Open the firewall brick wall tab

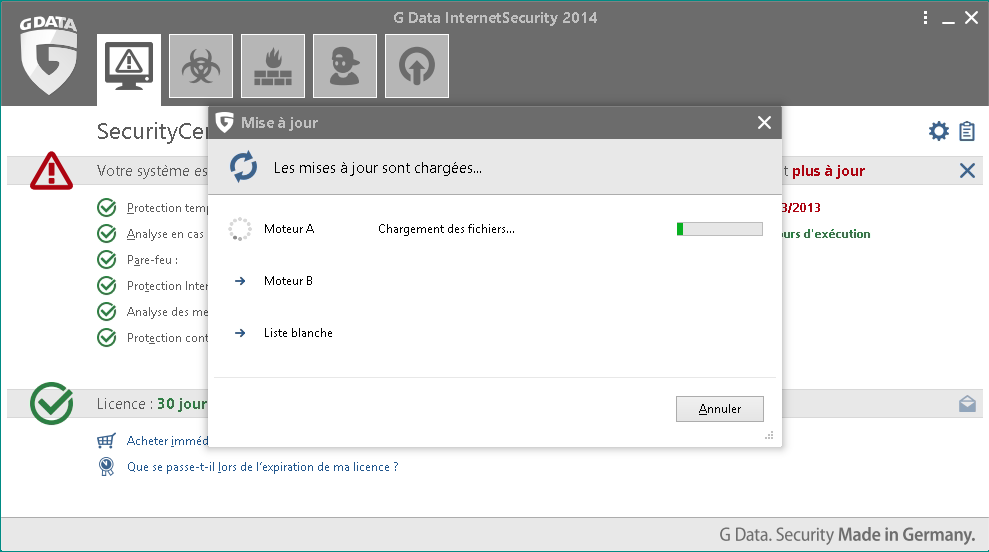pyautogui.click(x=273, y=66)
